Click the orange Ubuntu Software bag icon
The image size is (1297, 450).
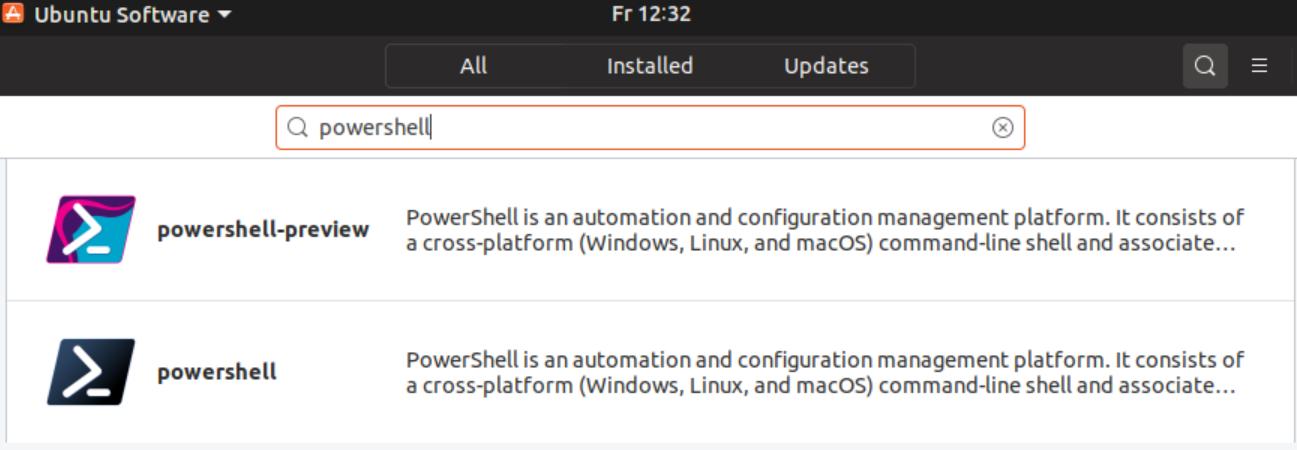tap(14, 14)
